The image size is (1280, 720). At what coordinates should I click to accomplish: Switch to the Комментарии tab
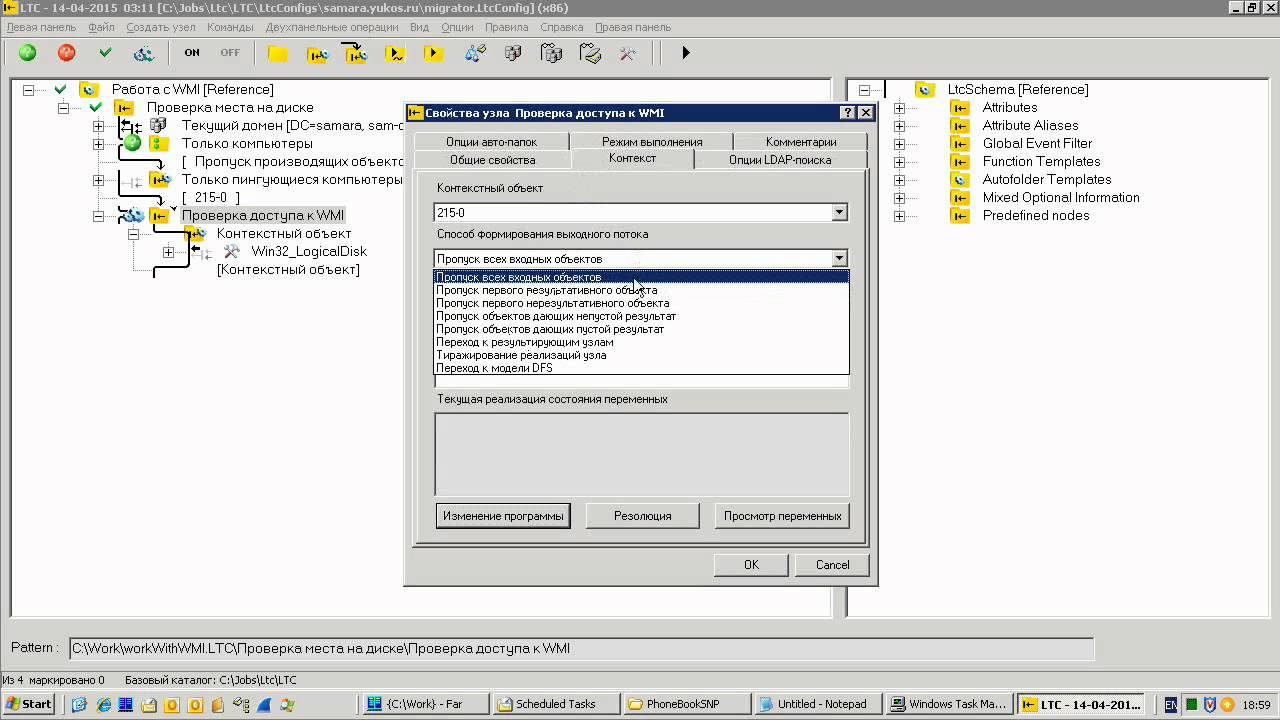click(x=801, y=142)
